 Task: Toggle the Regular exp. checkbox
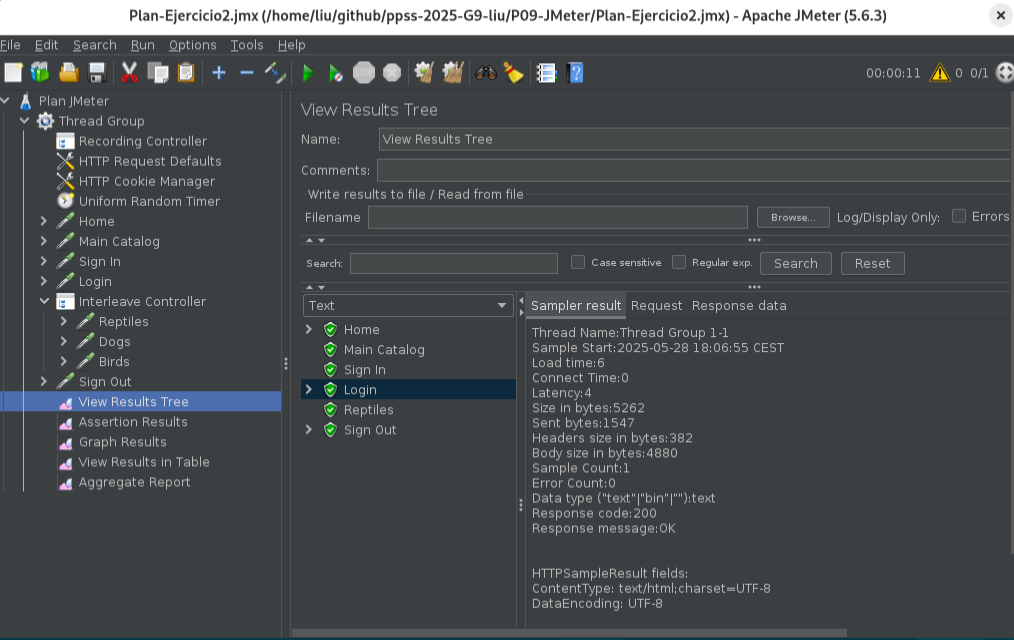pos(679,262)
